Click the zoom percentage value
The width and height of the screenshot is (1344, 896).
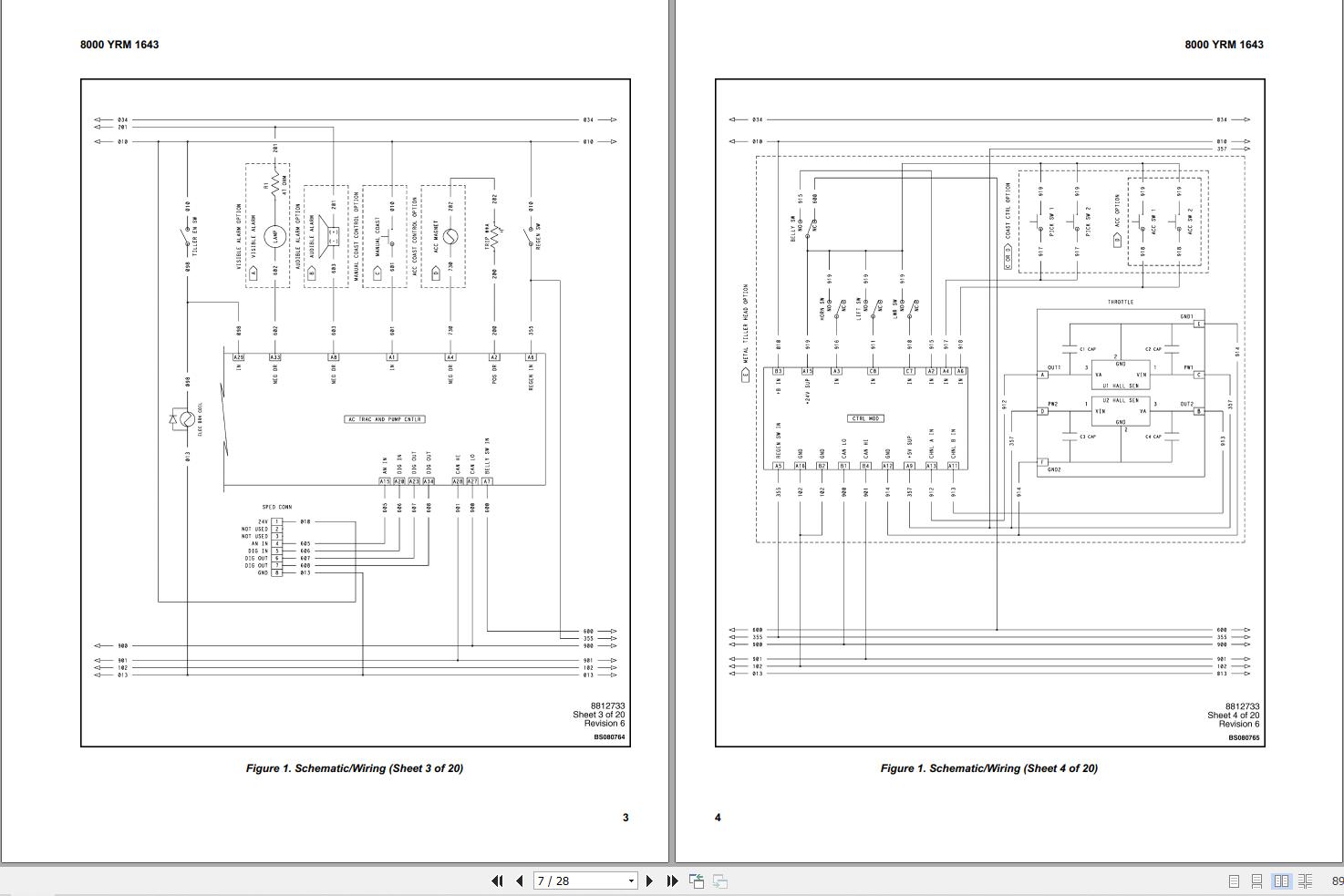pos(1337,881)
